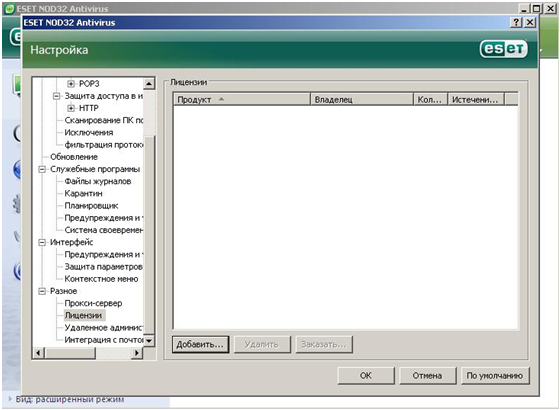Maximize the main ESET NOD32 window
This screenshot has width=560, height=410.
537,9
